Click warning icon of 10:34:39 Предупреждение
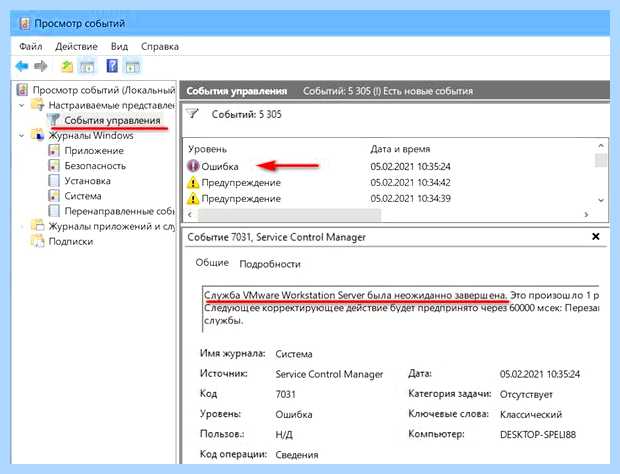Screen dimensions: 620x474 [x=193, y=198]
